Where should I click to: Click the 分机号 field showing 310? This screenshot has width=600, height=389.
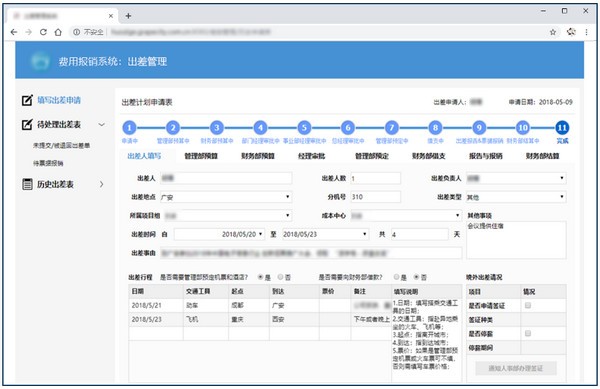[376, 197]
